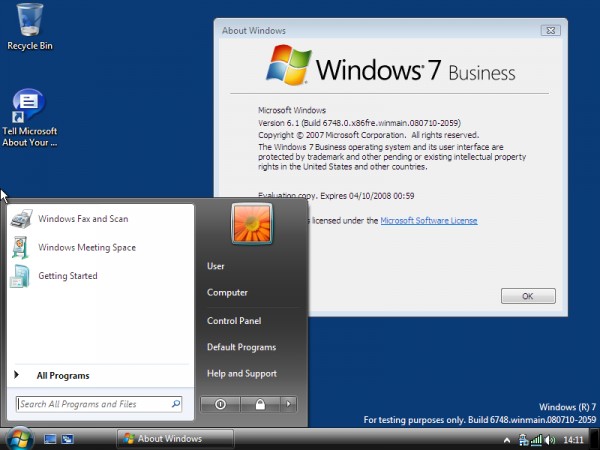Click the copyright 2007 Microsoft text
This screenshot has width=600, height=450.
(368, 135)
